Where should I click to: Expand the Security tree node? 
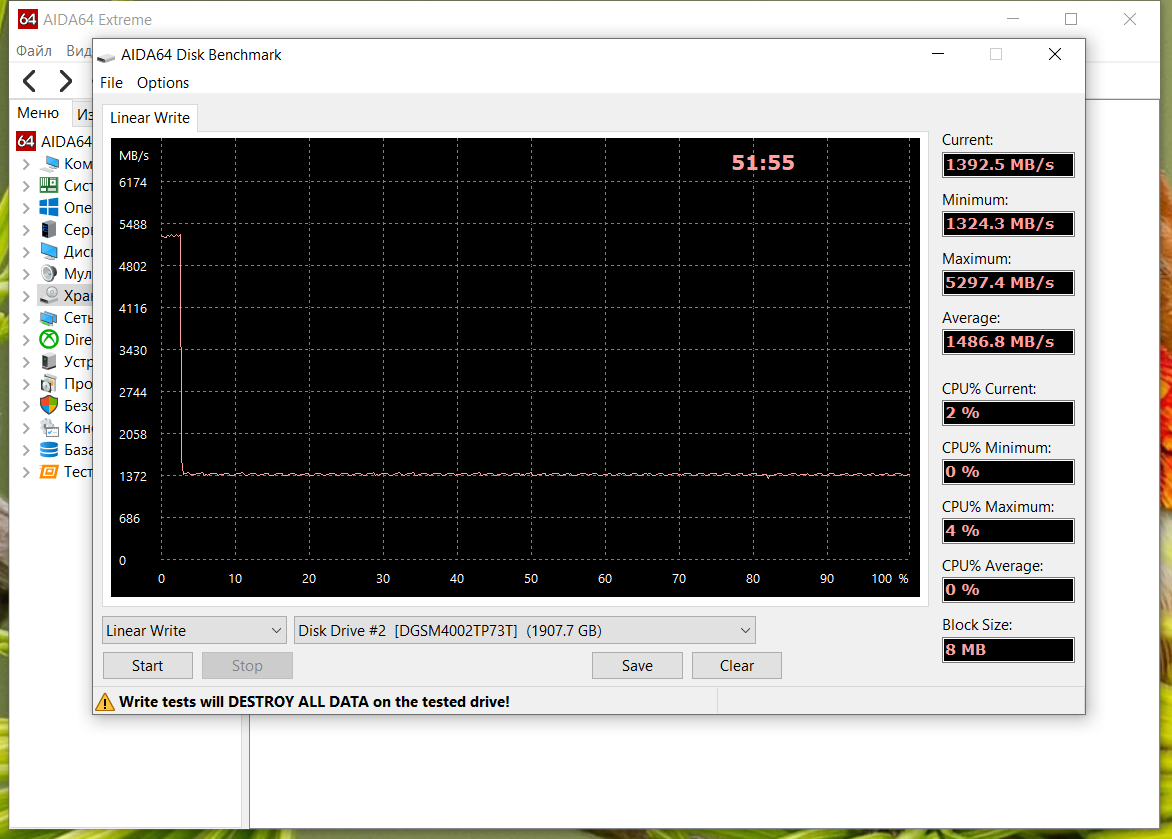pyautogui.click(x=26, y=405)
